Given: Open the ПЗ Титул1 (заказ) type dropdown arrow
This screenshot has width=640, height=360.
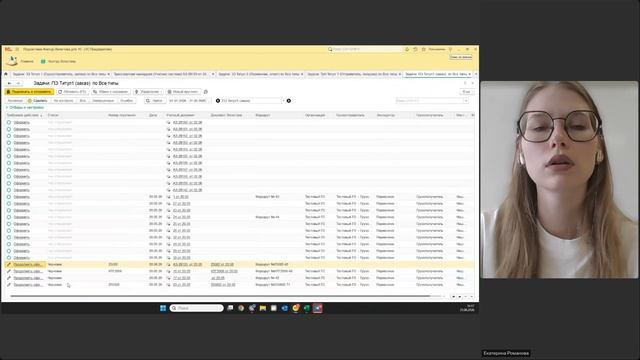Looking at the screenshot, I should coord(283,100).
